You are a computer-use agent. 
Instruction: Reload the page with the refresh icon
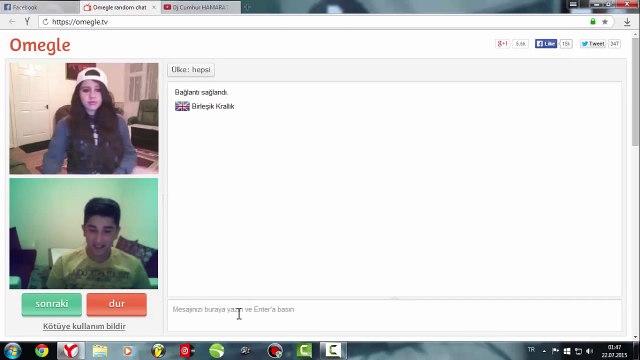pyautogui.click(x=45, y=22)
